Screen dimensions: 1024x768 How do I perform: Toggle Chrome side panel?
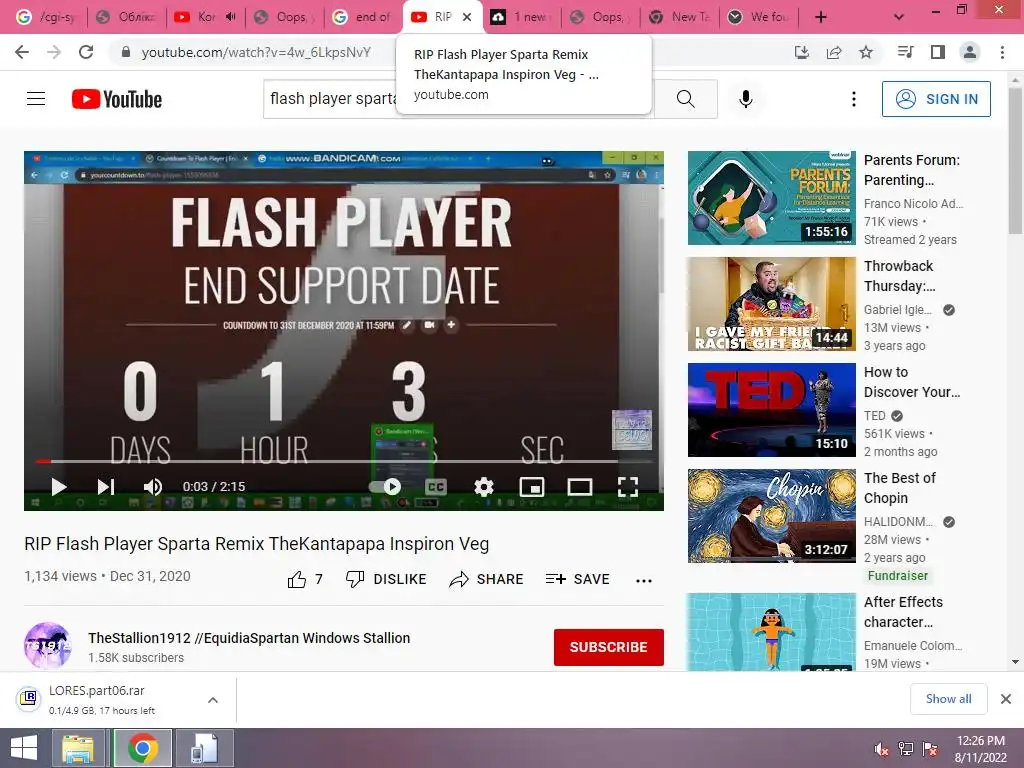click(x=938, y=52)
